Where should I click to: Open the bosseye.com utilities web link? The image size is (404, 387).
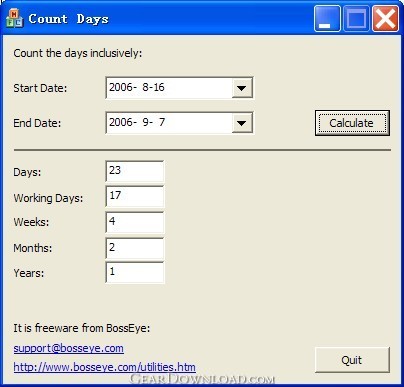click(x=104, y=367)
